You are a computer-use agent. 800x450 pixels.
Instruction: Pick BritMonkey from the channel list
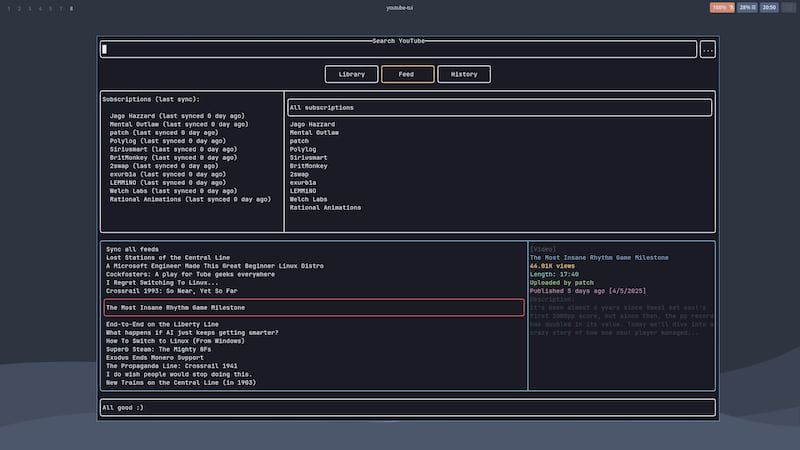[309, 166]
